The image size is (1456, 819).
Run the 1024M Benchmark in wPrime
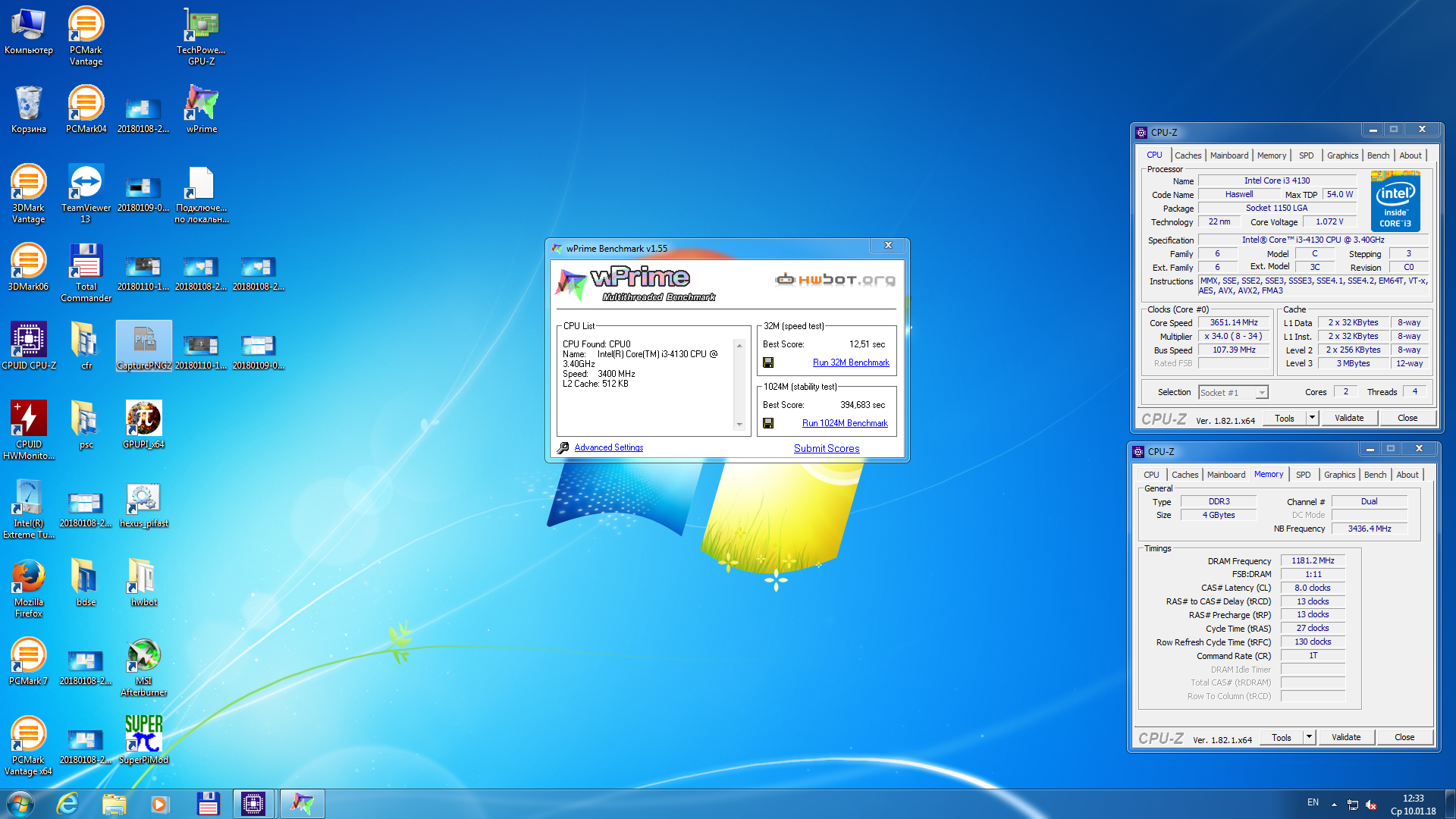(x=845, y=423)
